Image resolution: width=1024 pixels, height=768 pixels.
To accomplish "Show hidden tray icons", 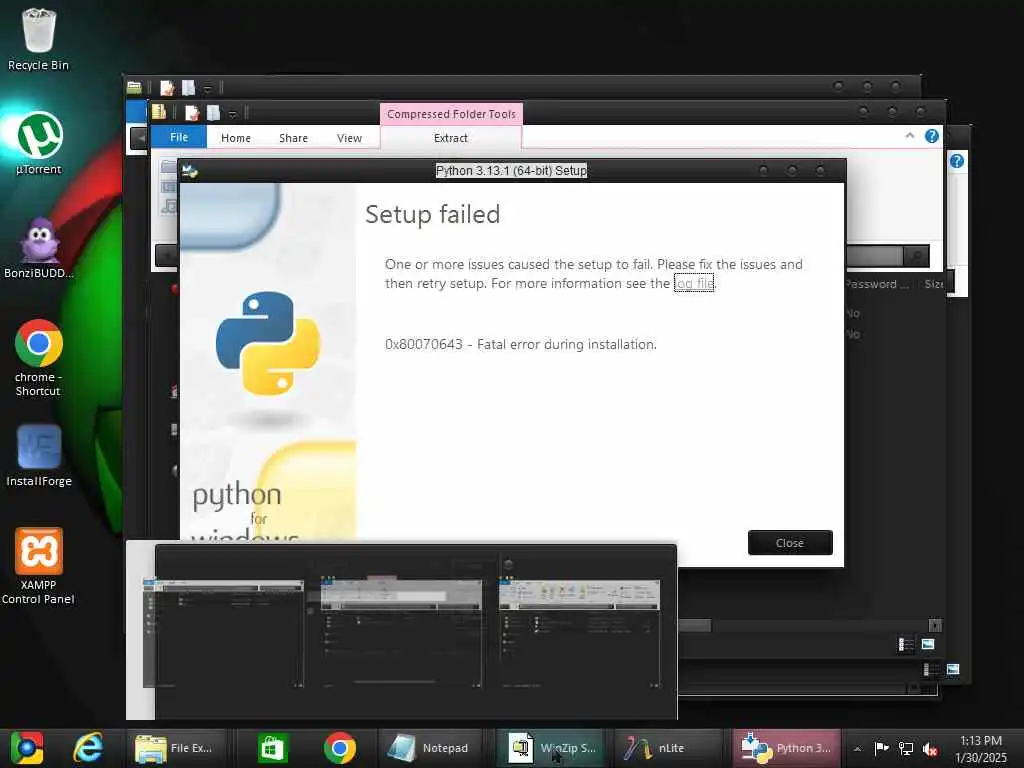I will [857, 749].
